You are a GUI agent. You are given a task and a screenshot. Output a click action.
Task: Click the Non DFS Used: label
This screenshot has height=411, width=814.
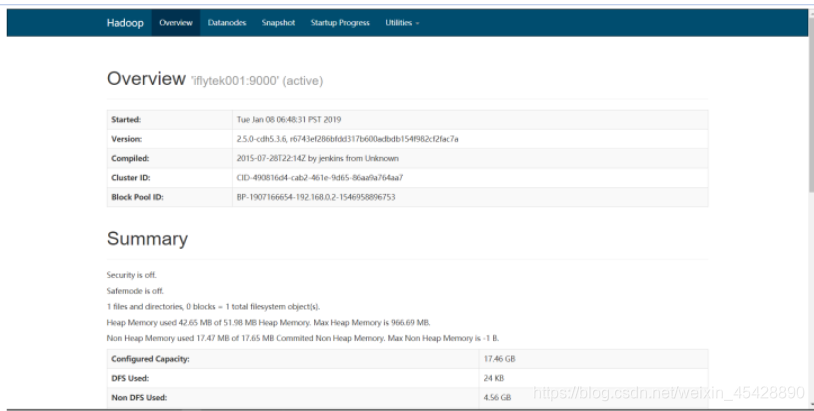click(139, 398)
